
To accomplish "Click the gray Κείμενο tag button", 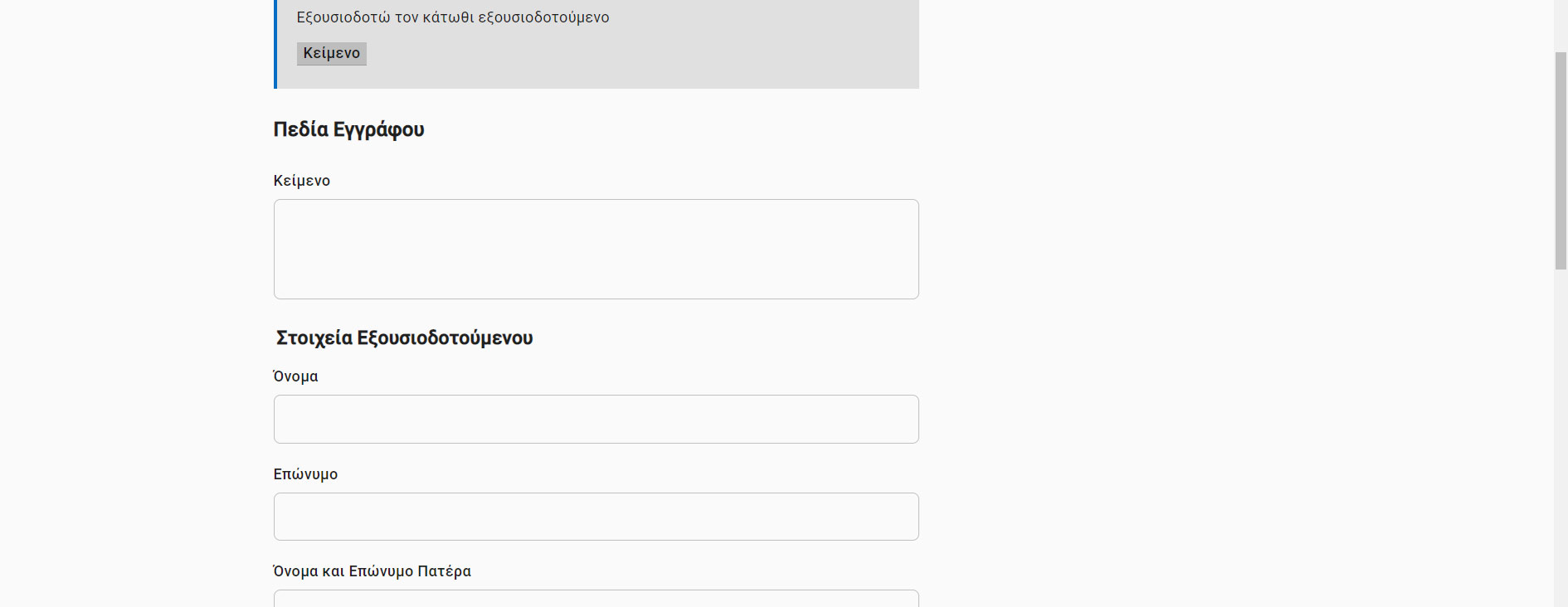I will [x=331, y=53].
